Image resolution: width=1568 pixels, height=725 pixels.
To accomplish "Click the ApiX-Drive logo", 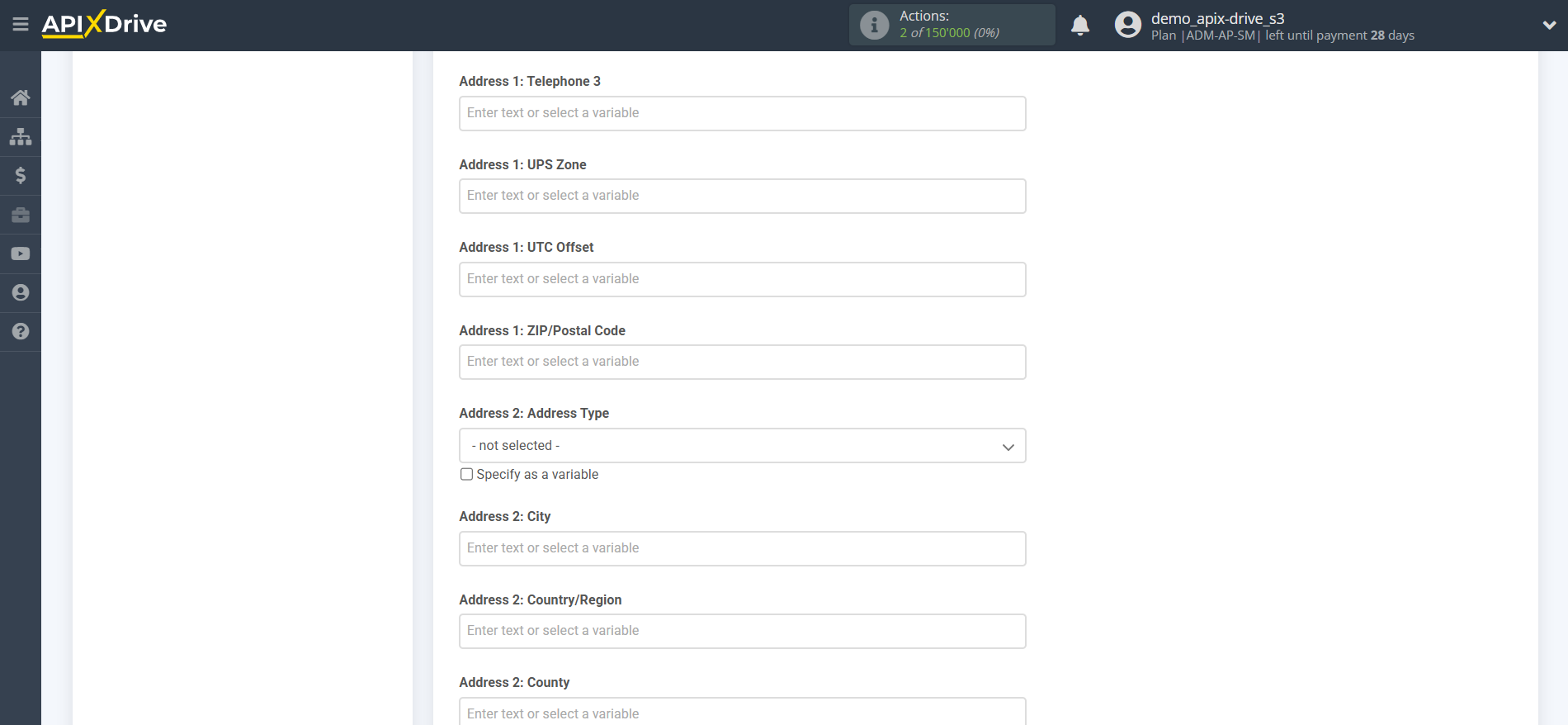I will pyautogui.click(x=104, y=24).
